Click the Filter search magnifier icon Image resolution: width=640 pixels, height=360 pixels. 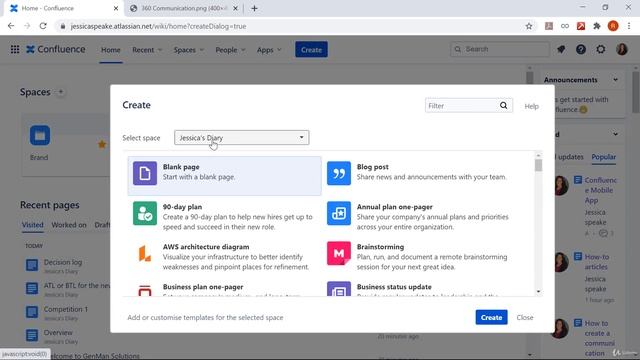[504, 105]
